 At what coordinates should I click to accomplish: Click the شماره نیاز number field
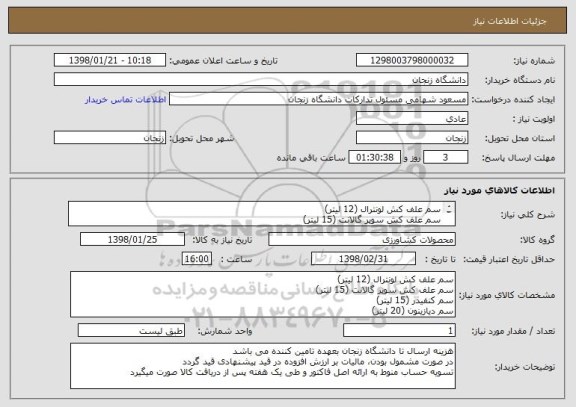point(412,60)
